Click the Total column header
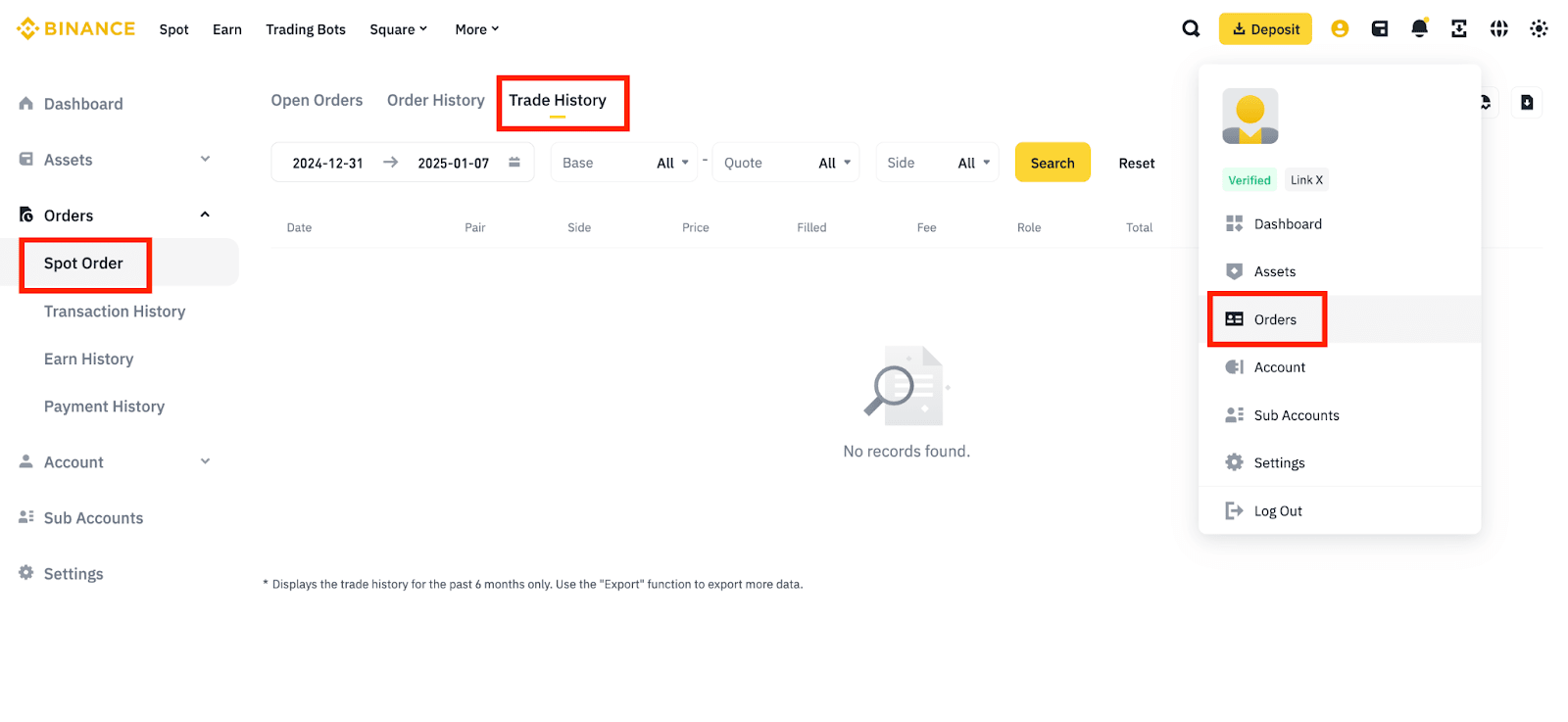The height and width of the screenshot is (722, 1568). [1139, 227]
